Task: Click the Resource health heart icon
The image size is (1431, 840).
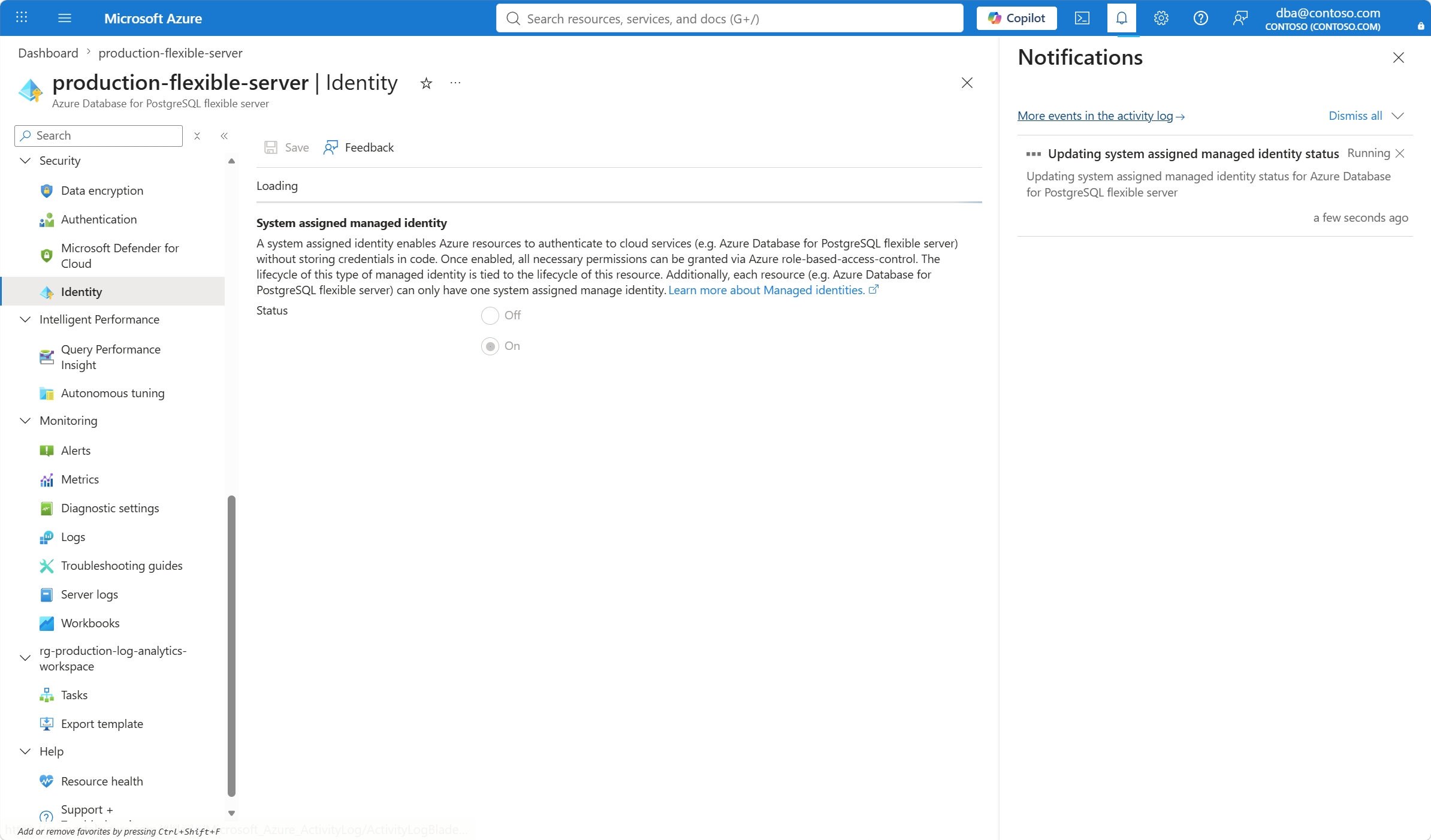Action: (47, 781)
